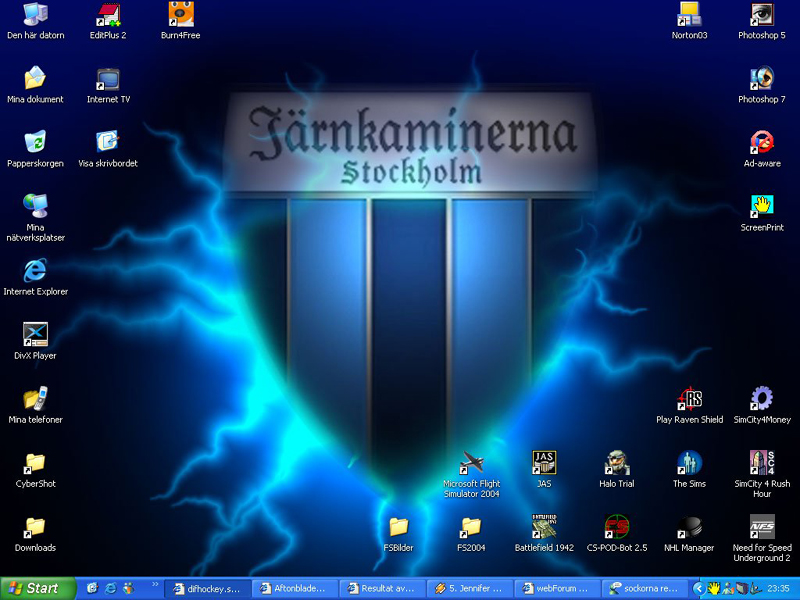This screenshot has width=800, height=600.
Task: Expand the quick launch overflow chevron
Action: [x=155, y=585]
